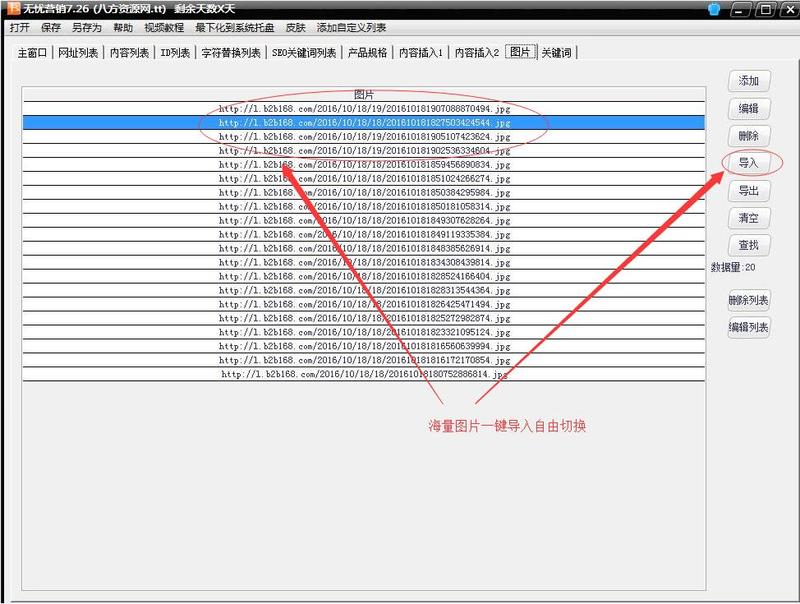Select the URL row ending 170854.jpg
The width and height of the screenshot is (800, 604).
364,360
